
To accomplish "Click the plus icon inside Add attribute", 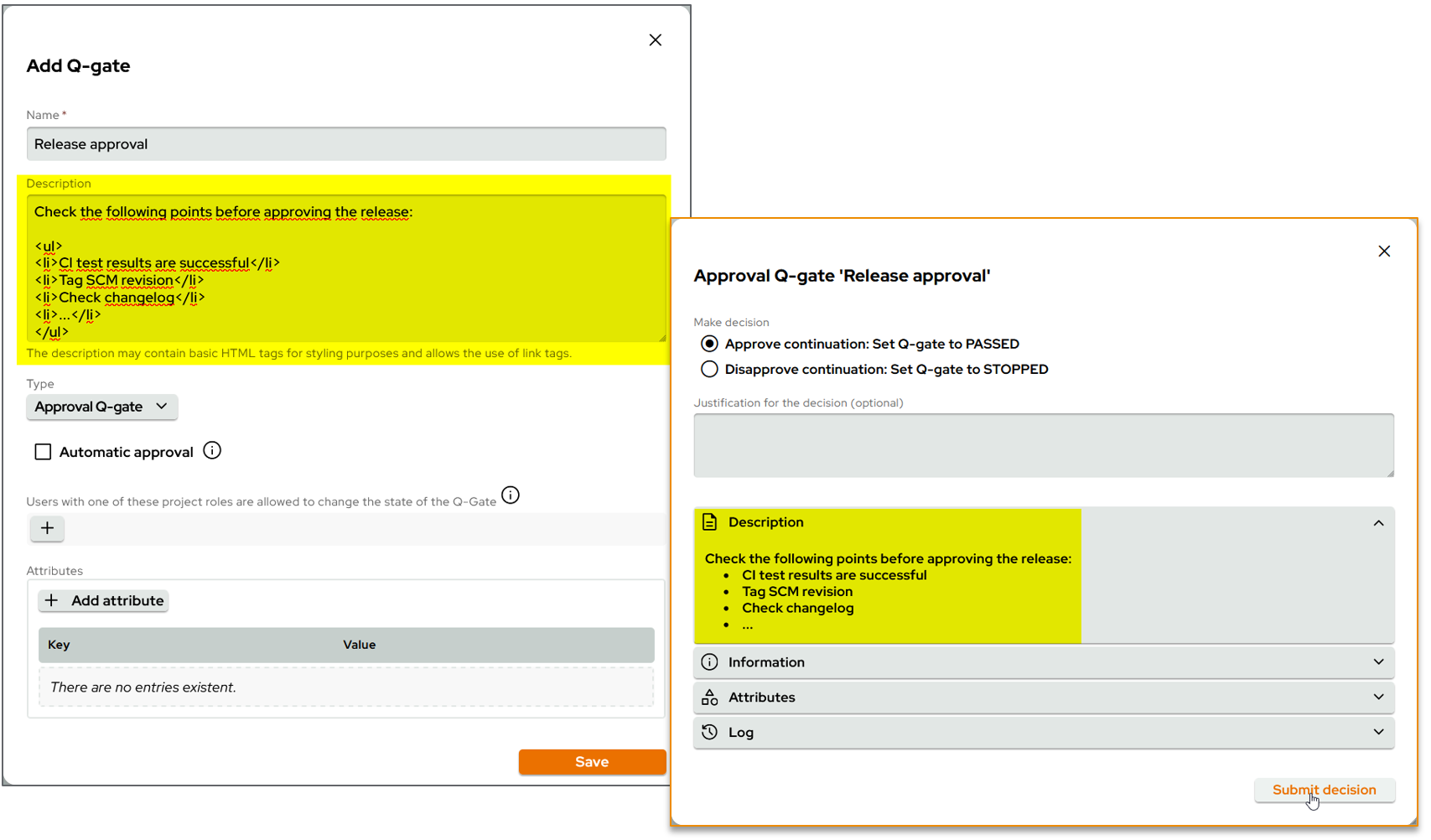I will click(52, 600).
